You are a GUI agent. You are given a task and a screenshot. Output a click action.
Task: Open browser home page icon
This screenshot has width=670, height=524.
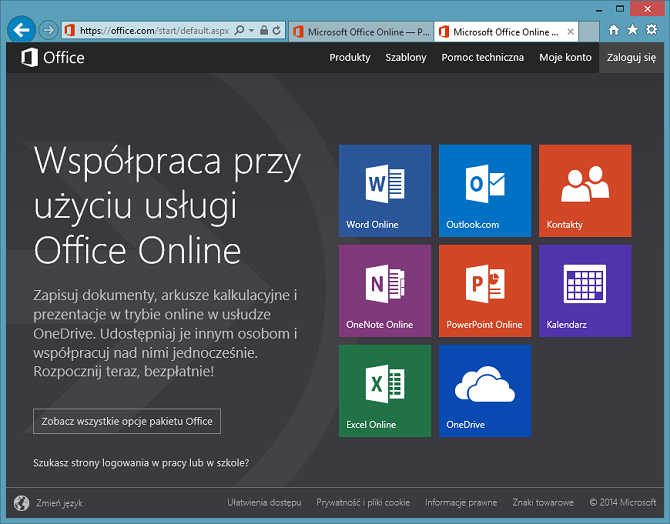pyautogui.click(x=613, y=30)
